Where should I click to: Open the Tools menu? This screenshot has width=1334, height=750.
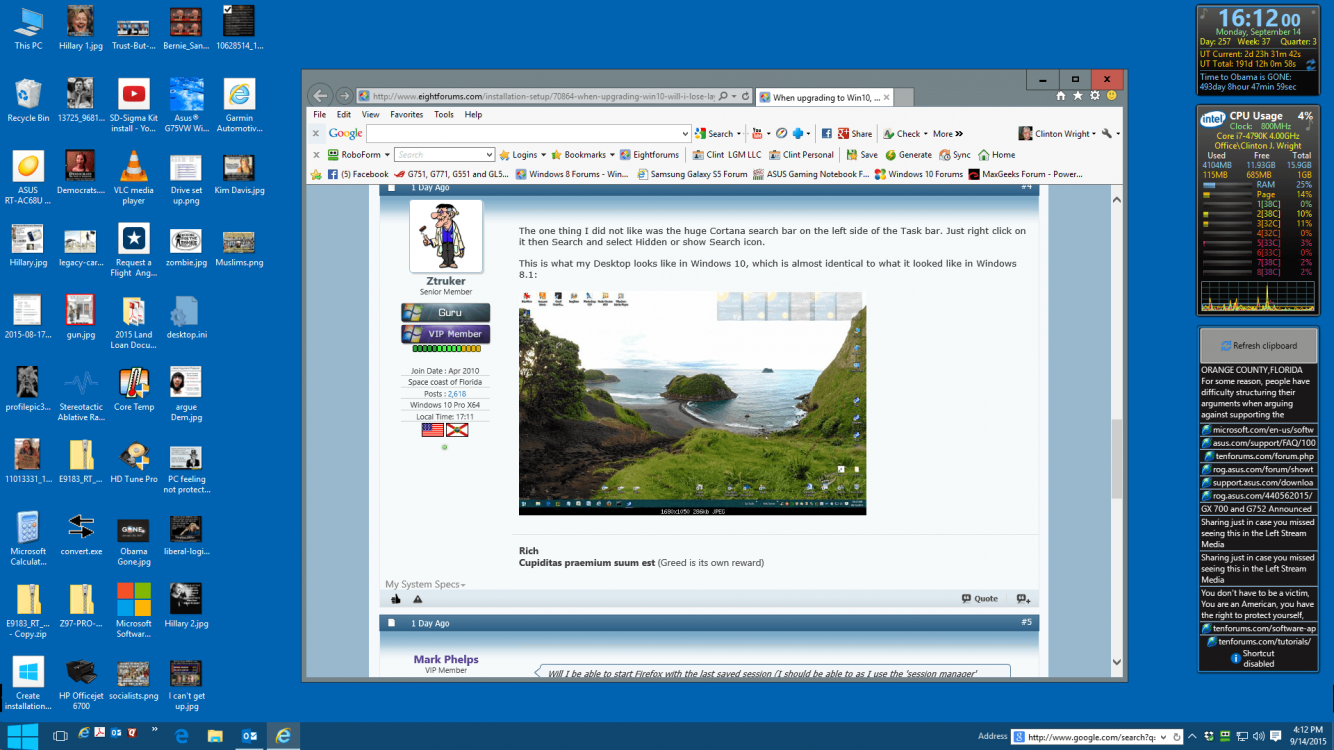tap(444, 115)
